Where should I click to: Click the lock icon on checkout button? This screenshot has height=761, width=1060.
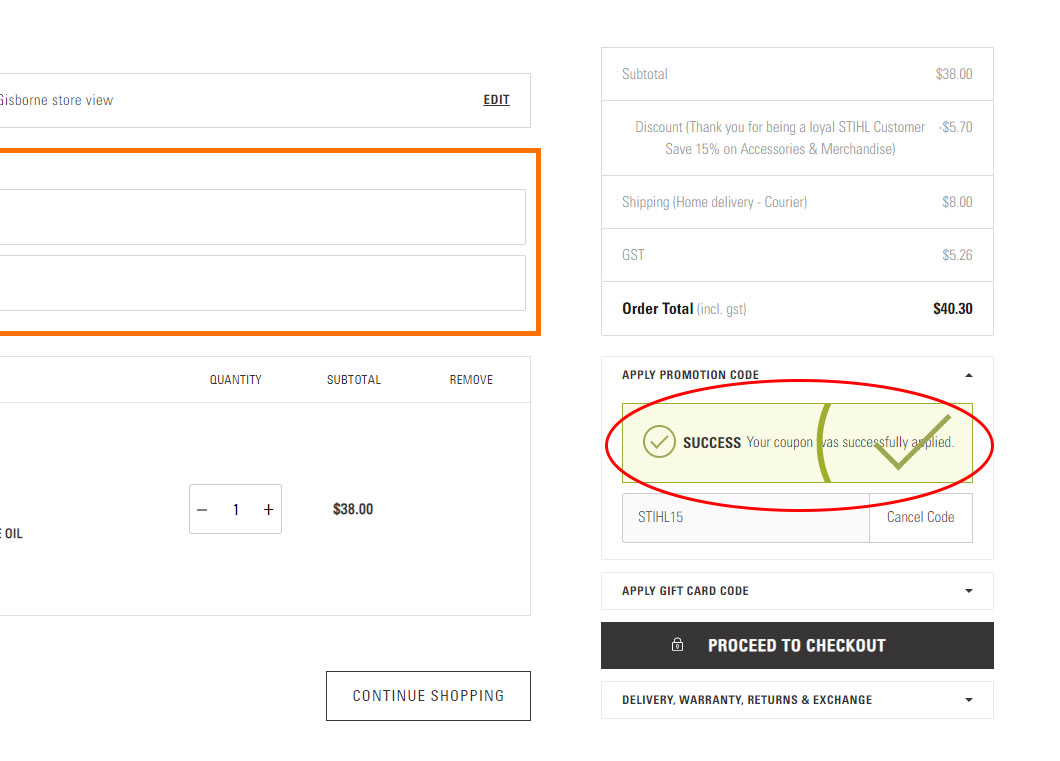[x=678, y=646]
